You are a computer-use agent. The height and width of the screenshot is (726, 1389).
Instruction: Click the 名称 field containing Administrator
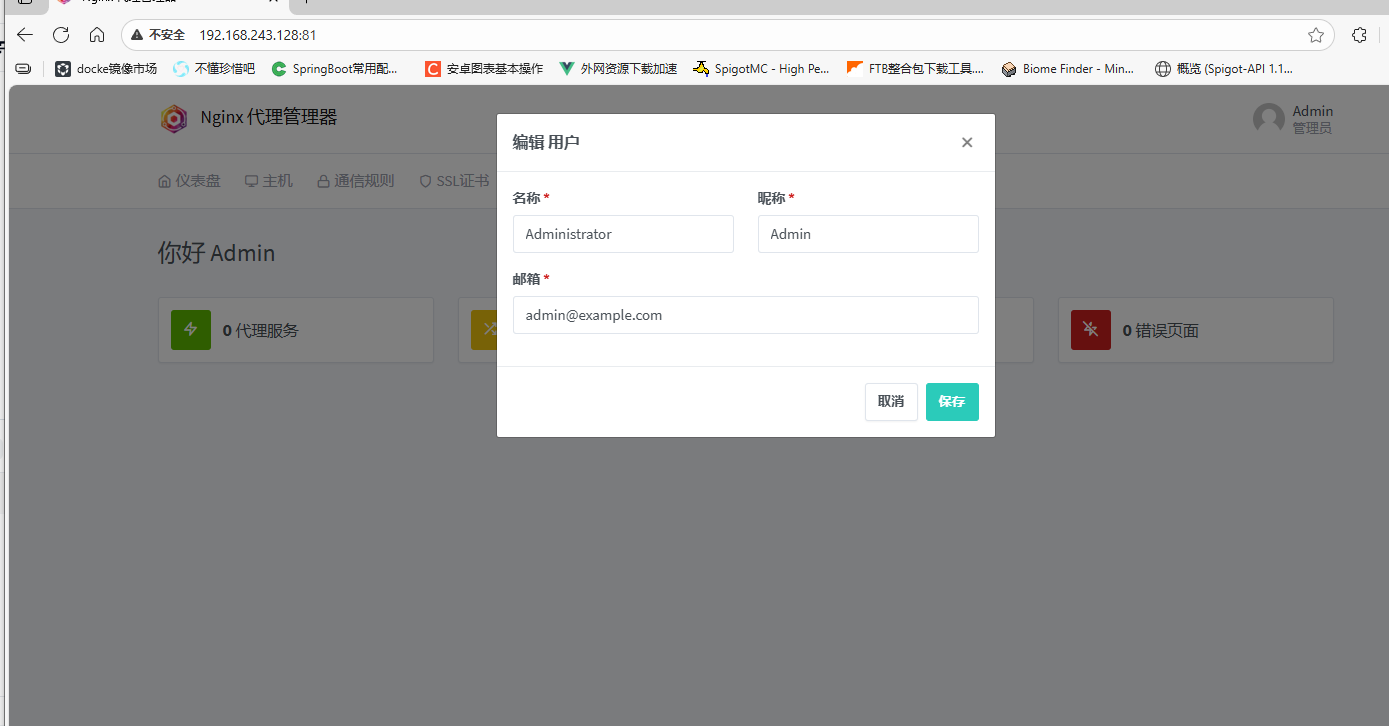[x=623, y=234]
